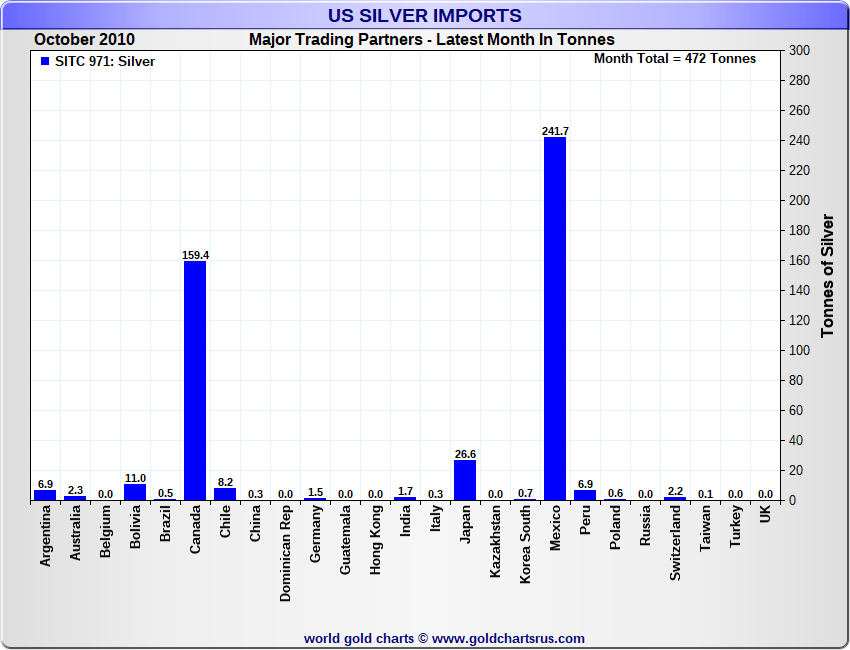Click the Bolivia bar at 11.0 tonnes
This screenshot has height=650, width=850.
135,492
